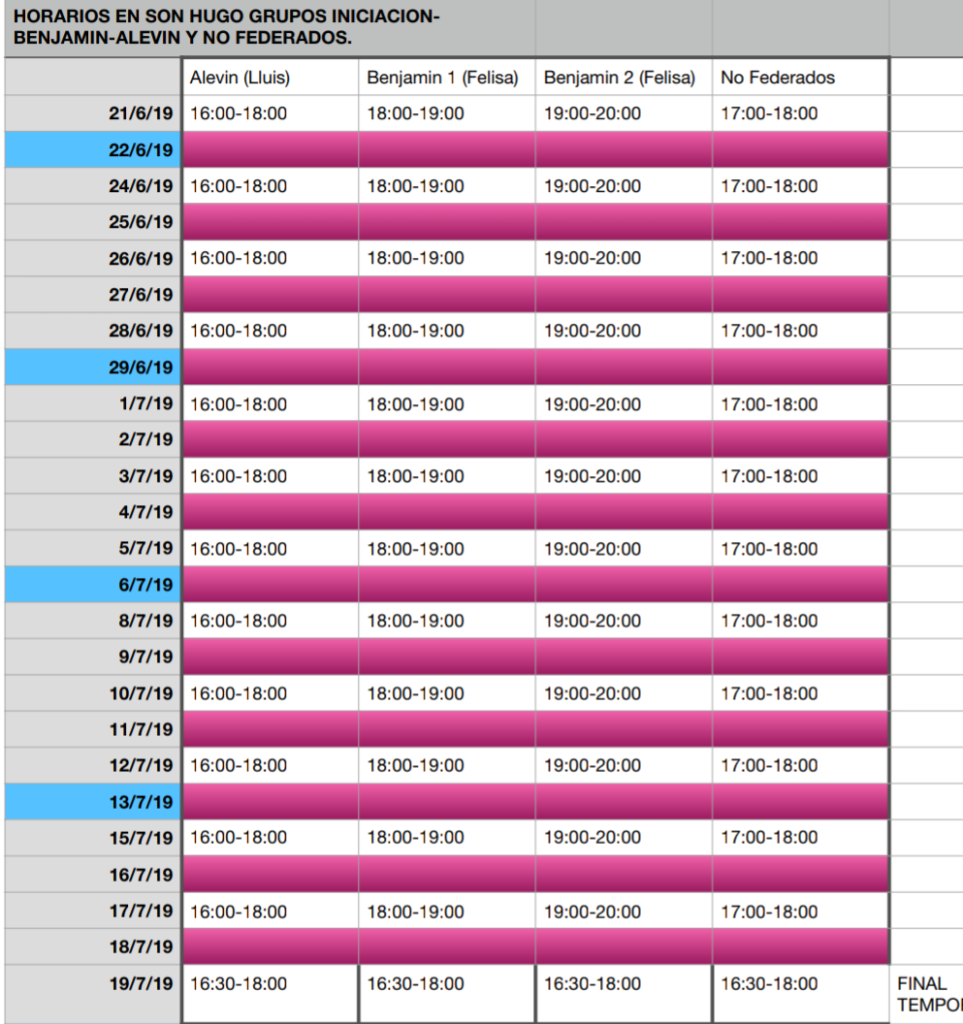The width and height of the screenshot is (963, 1024).
Task: Select Benjamin 2 19:00-20:00 cell on 10/7/19
Action: coord(624,693)
